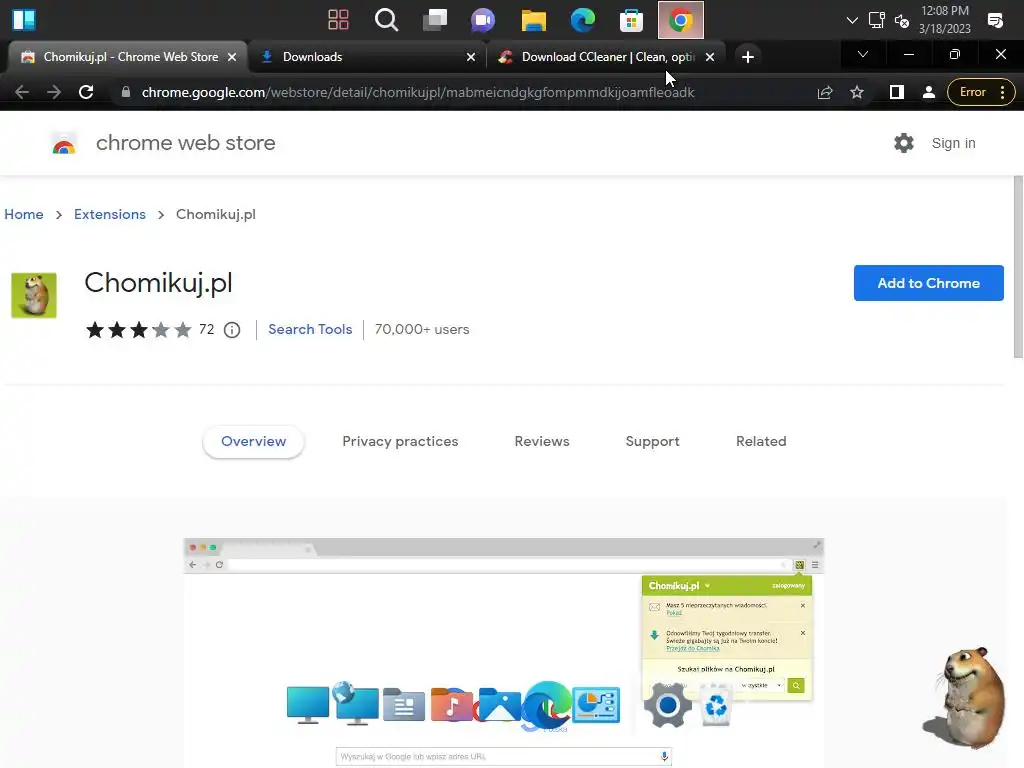Go to Extensions breadcrumb
This screenshot has height=768, width=1024.
pos(110,214)
